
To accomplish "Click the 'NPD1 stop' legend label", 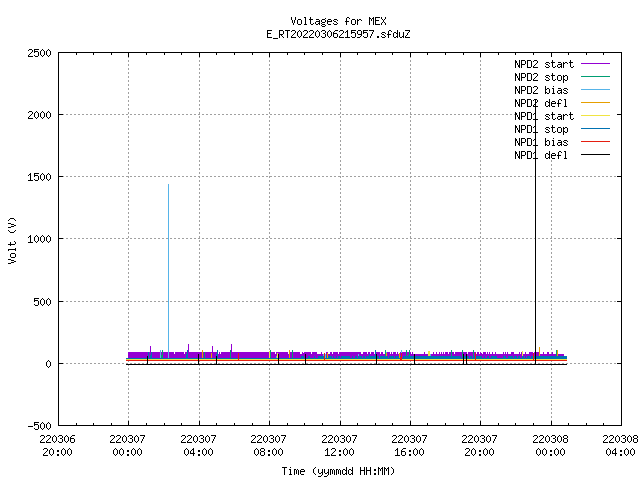I will [541, 129].
